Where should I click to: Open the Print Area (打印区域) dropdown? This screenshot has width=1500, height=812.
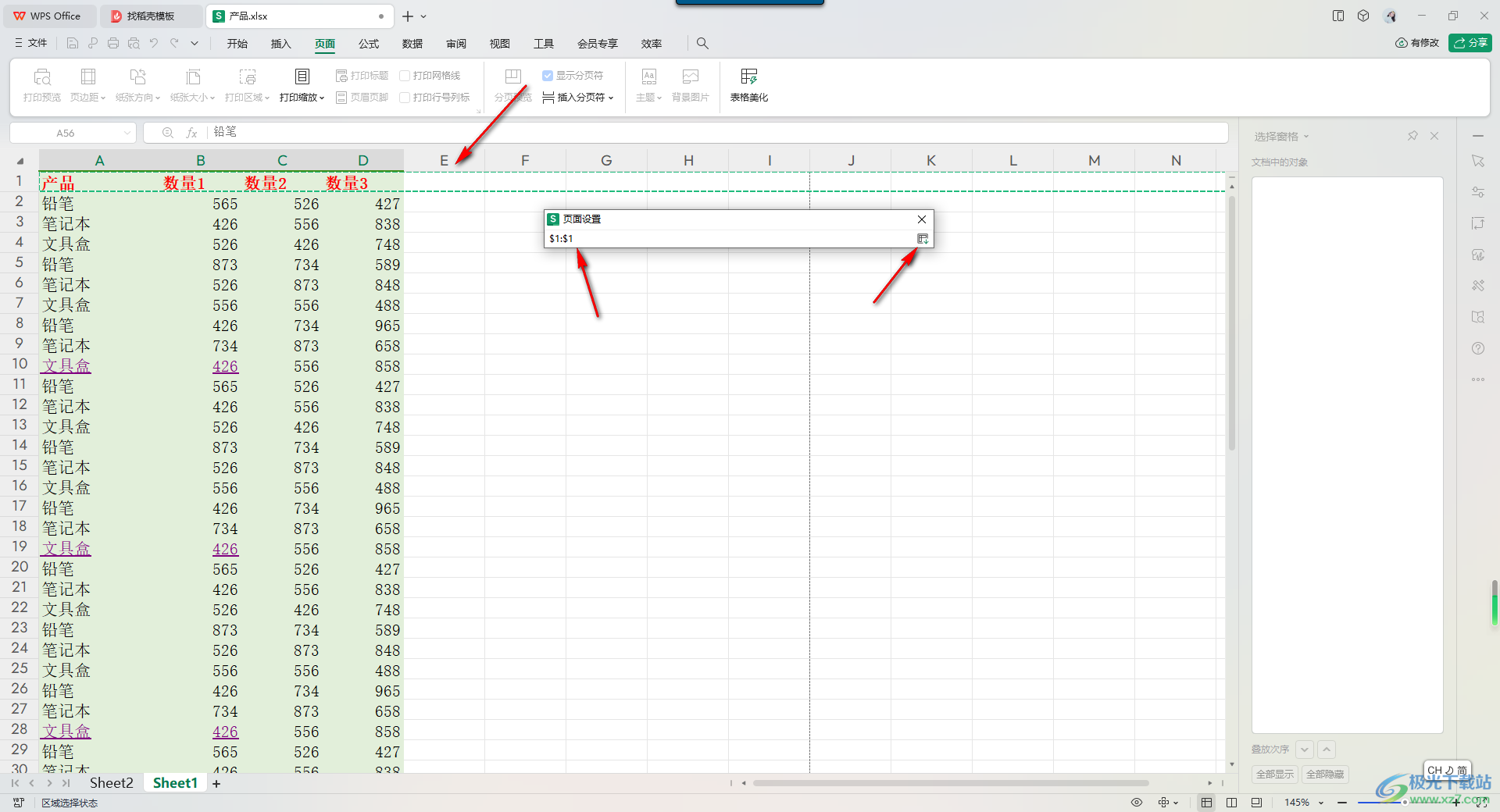pos(247,85)
